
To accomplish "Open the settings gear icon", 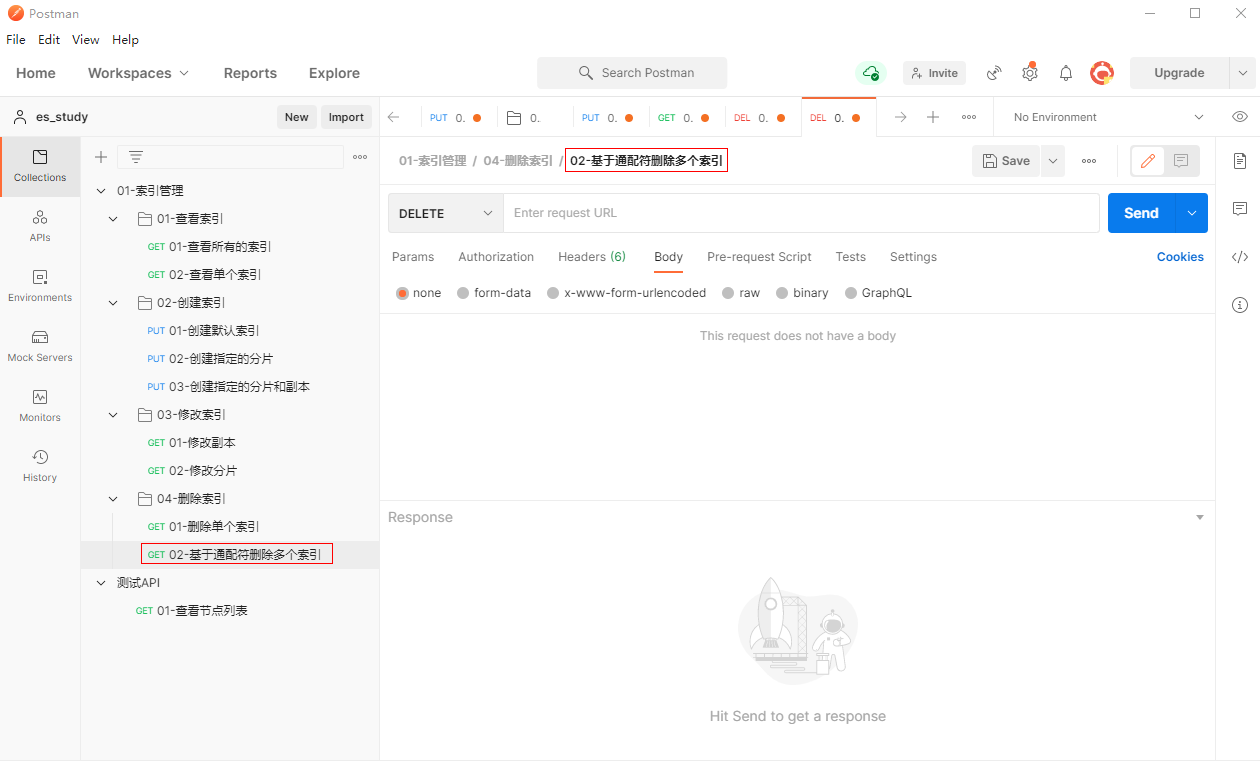I will pyautogui.click(x=1029, y=73).
